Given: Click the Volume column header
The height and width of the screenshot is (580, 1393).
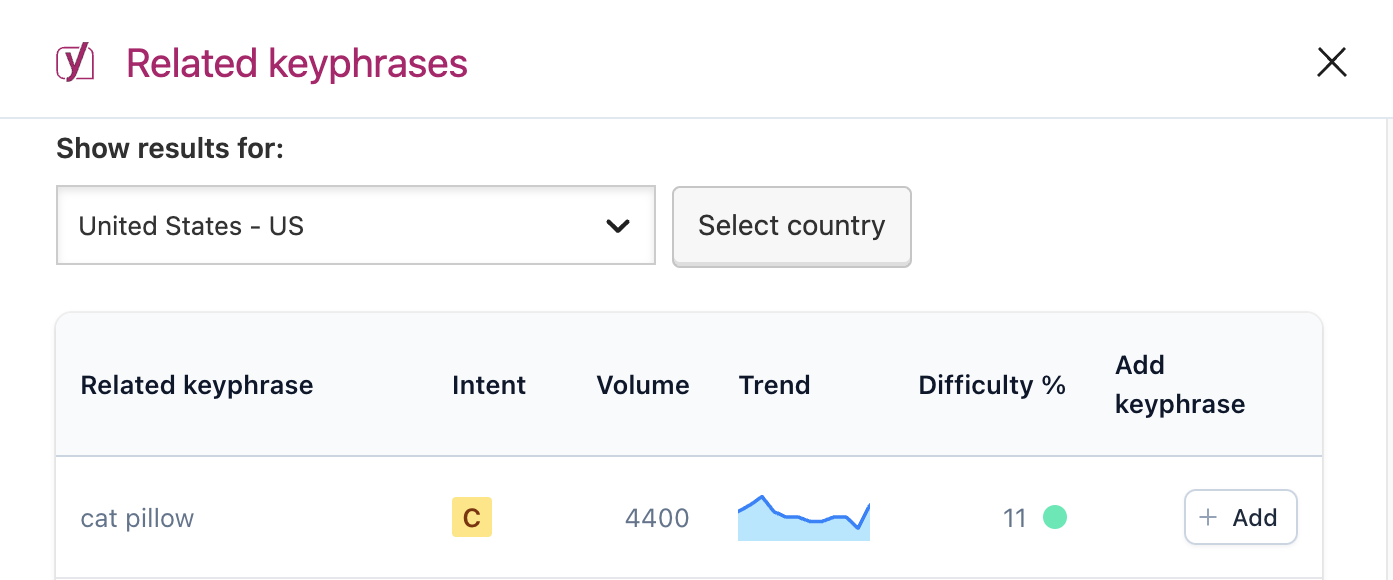Looking at the screenshot, I should pos(643,385).
